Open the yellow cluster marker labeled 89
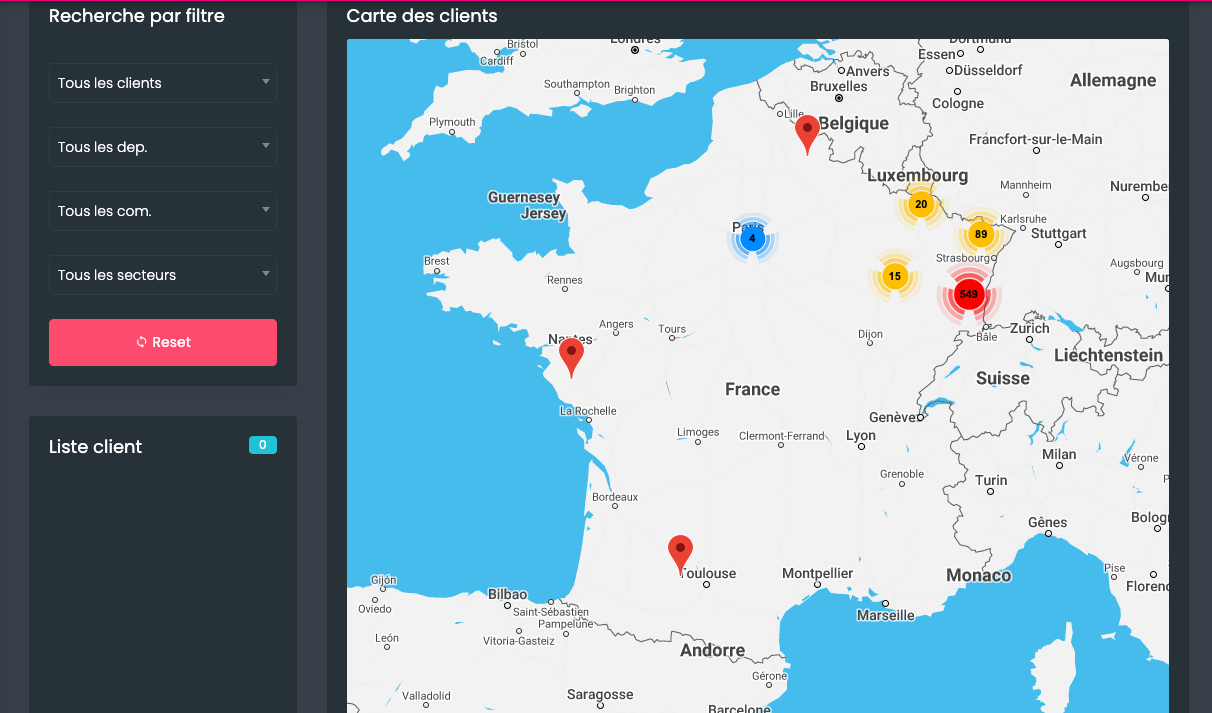This screenshot has height=713, width=1212. tap(980, 235)
